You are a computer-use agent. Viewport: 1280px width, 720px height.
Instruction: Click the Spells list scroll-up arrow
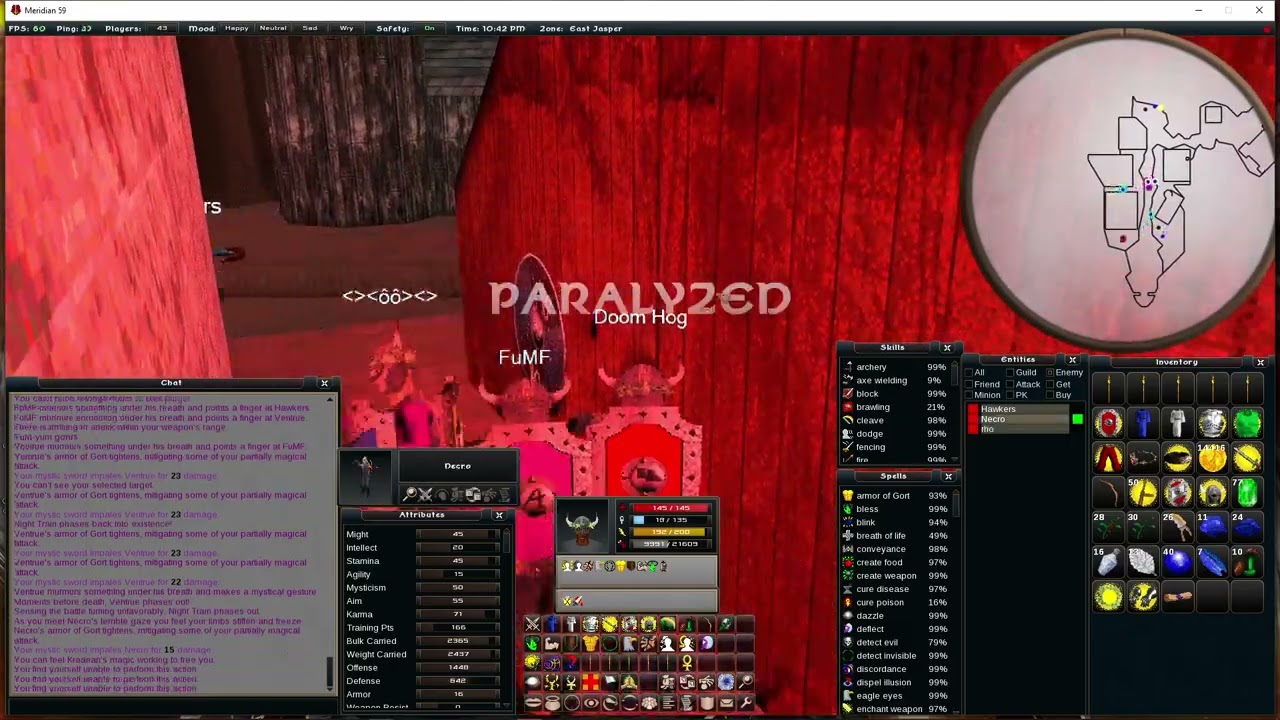point(955,494)
